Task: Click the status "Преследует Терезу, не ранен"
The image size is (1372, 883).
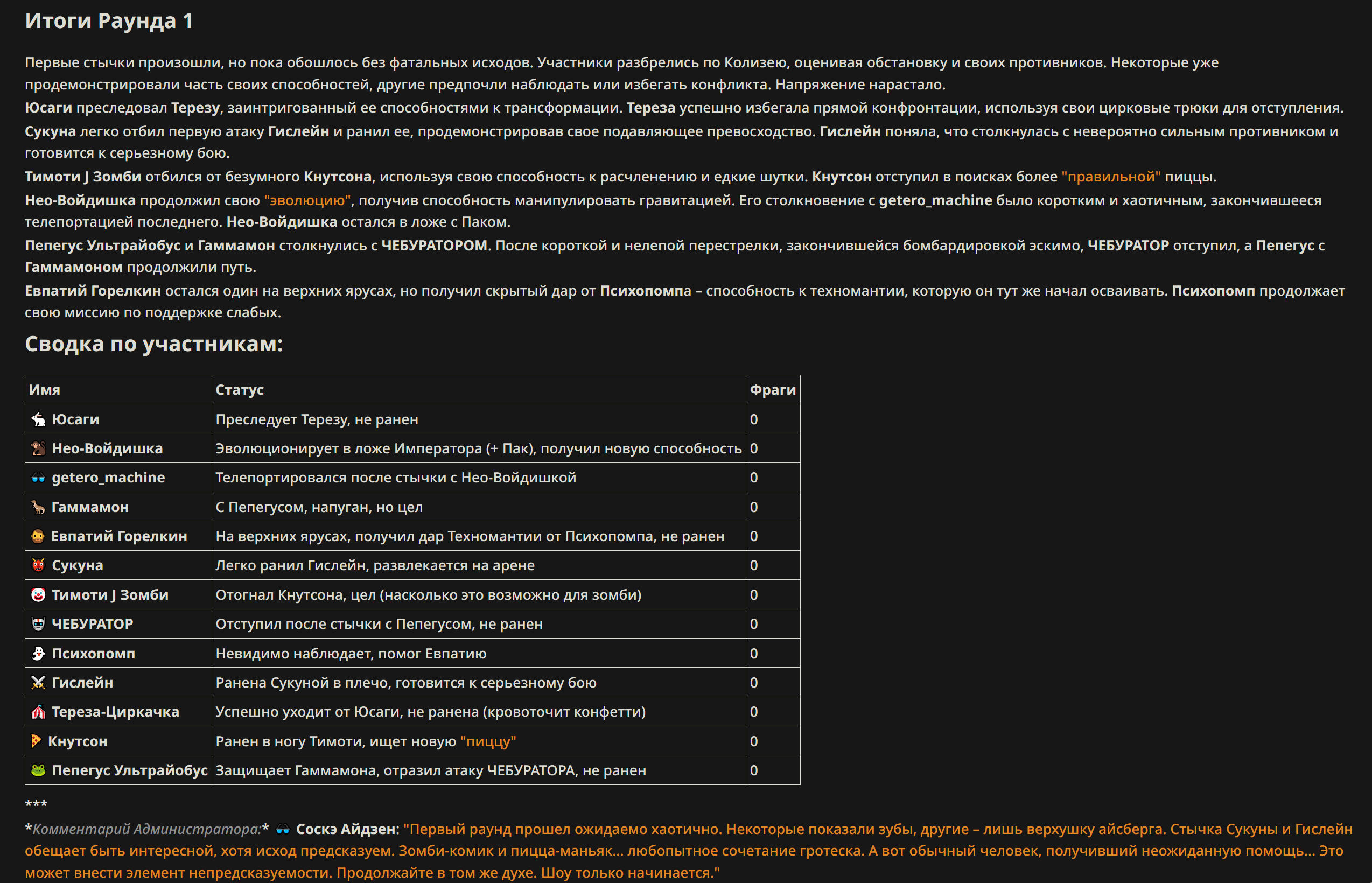Action: click(317, 420)
